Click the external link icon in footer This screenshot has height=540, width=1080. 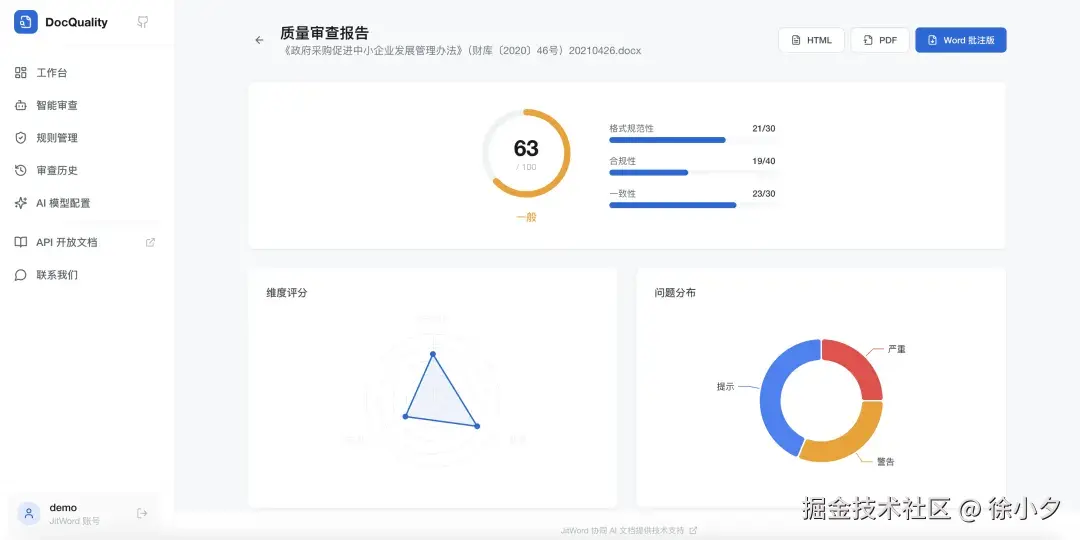click(693, 530)
